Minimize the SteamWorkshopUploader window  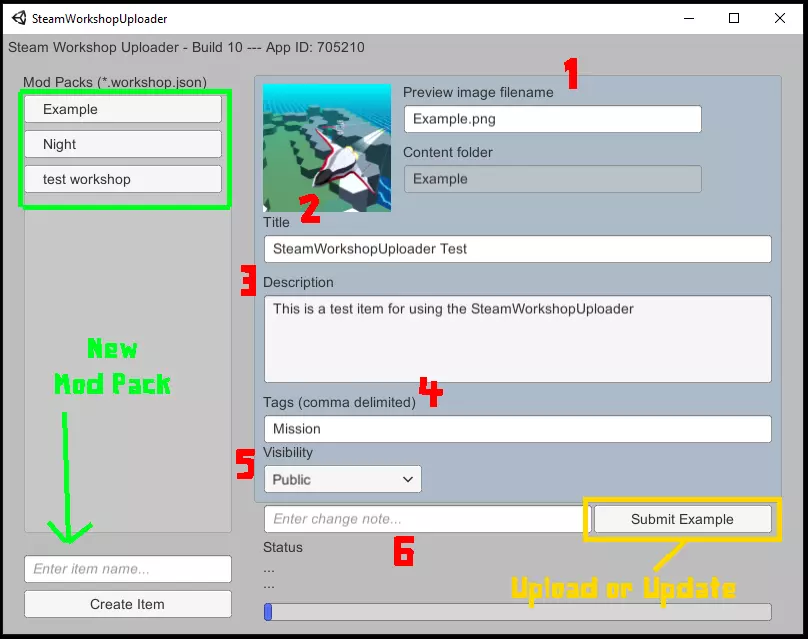[689, 19]
